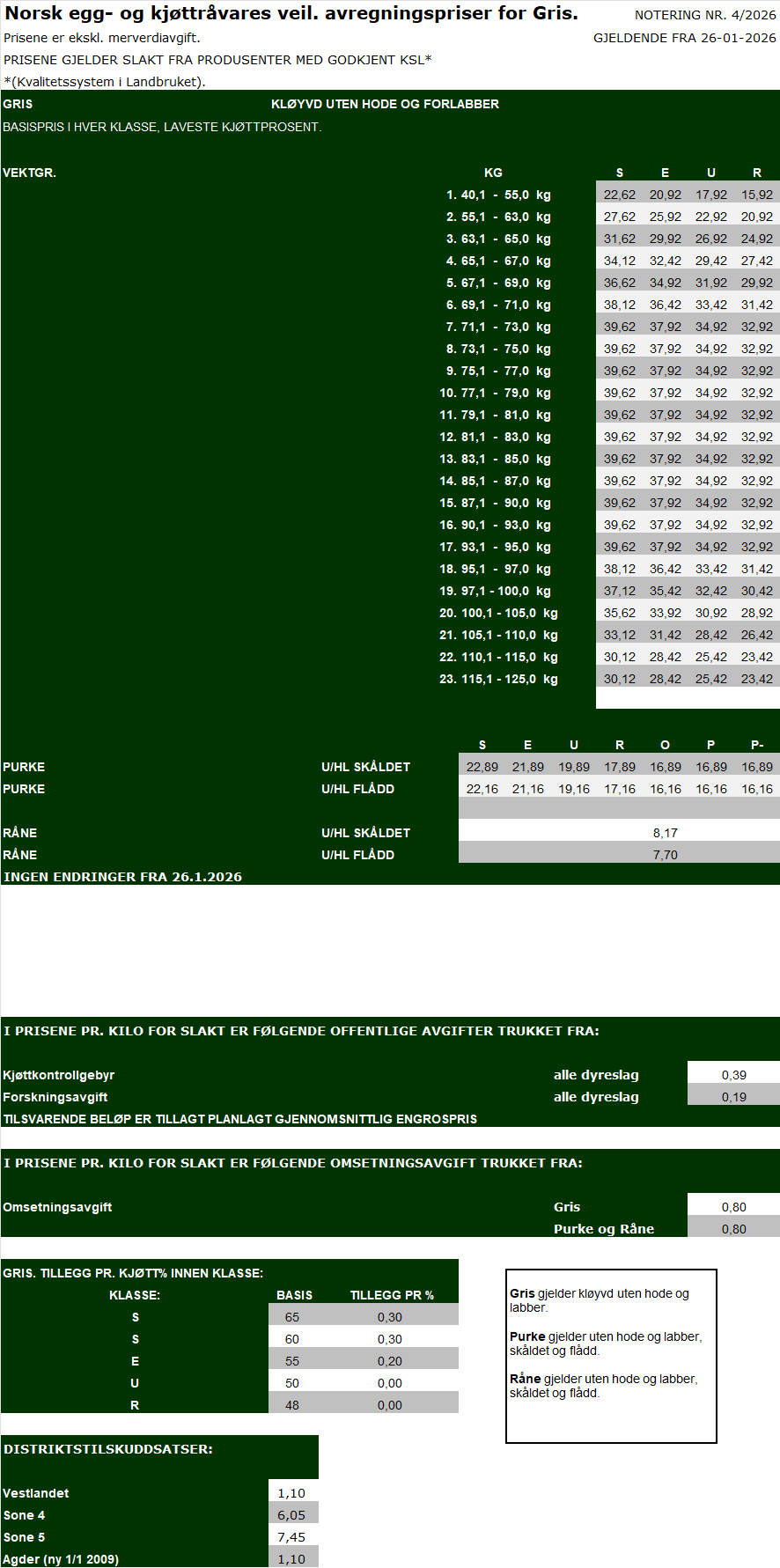
Task: Select the Forskningsavgift value 0,19
Action: point(733,1097)
